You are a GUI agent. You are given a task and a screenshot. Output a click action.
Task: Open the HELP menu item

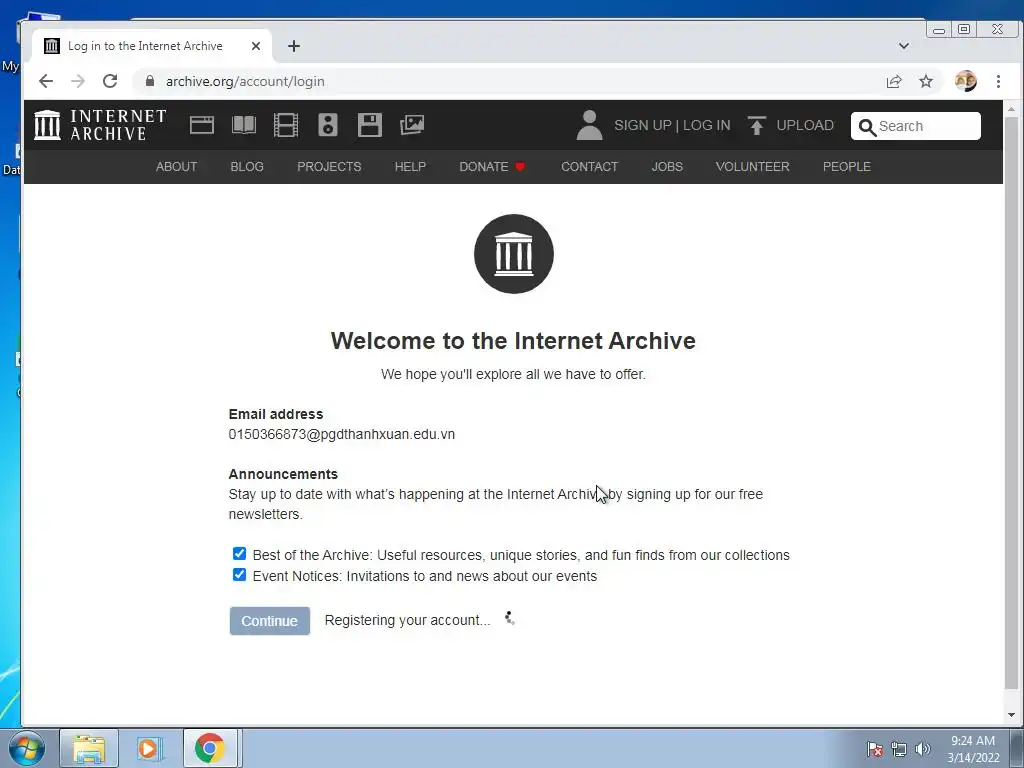(410, 167)
